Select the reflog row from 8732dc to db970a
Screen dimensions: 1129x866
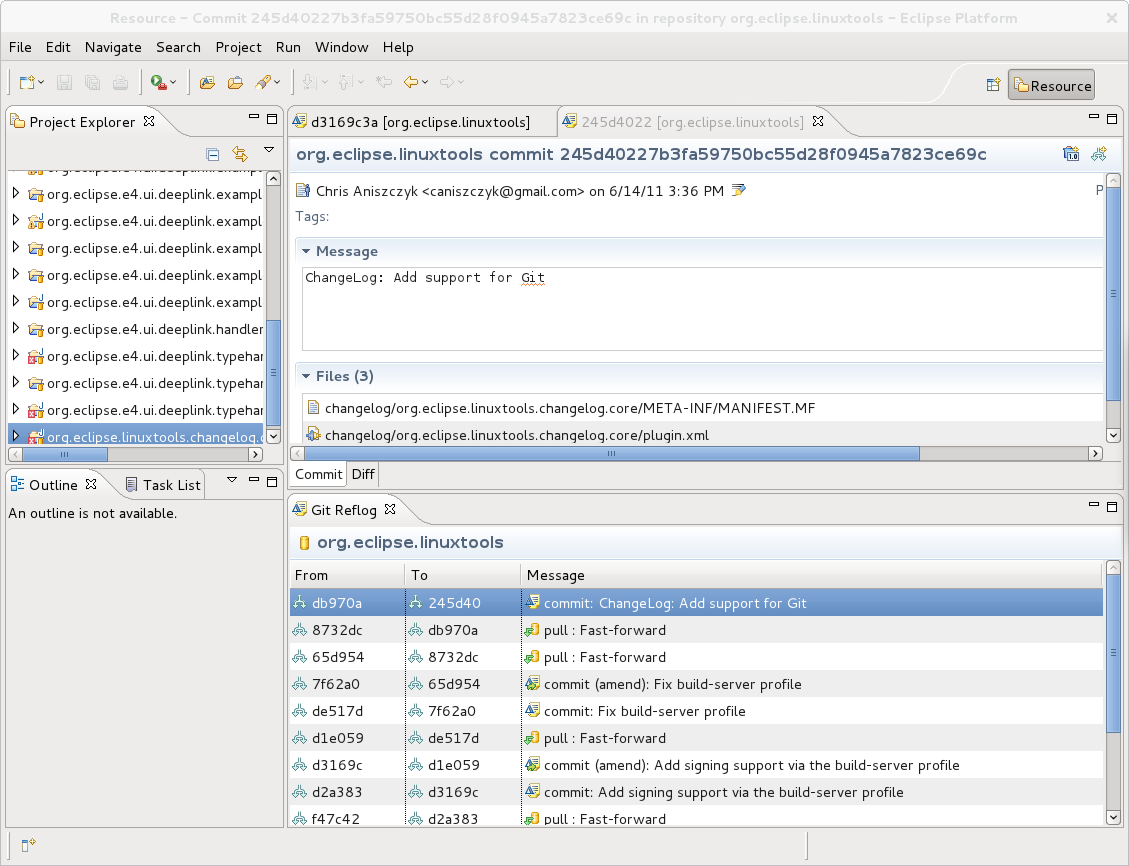tap(696, 630)
